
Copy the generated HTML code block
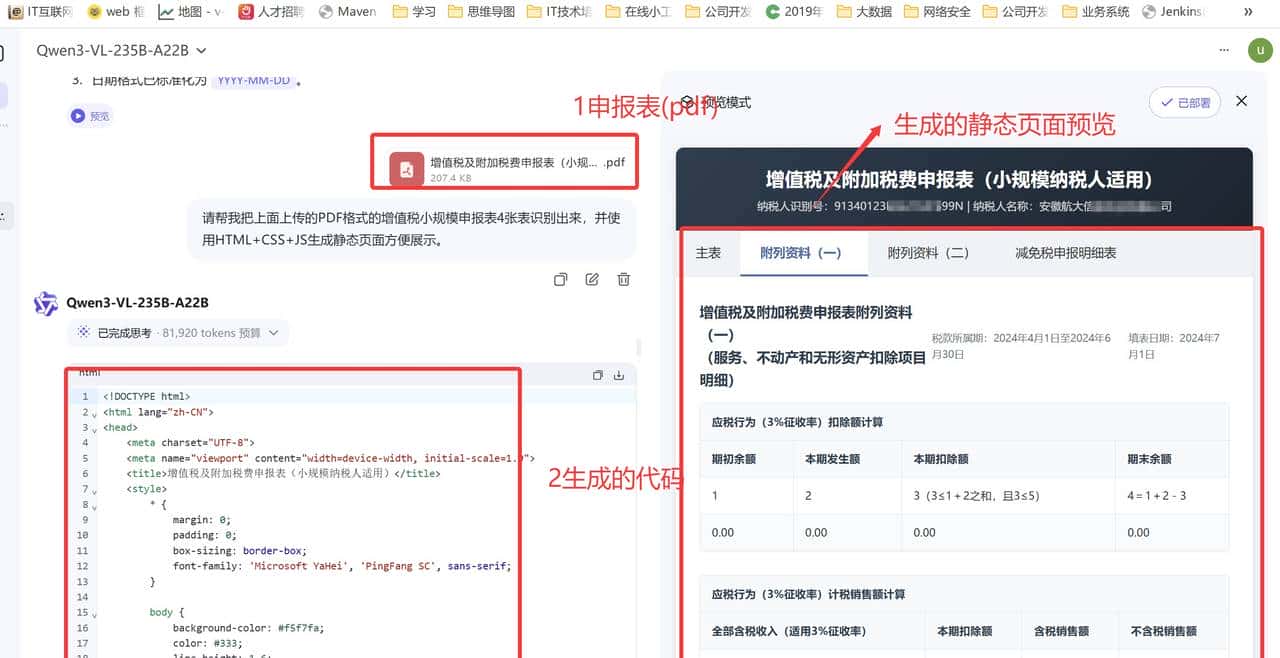pos(597,374)
